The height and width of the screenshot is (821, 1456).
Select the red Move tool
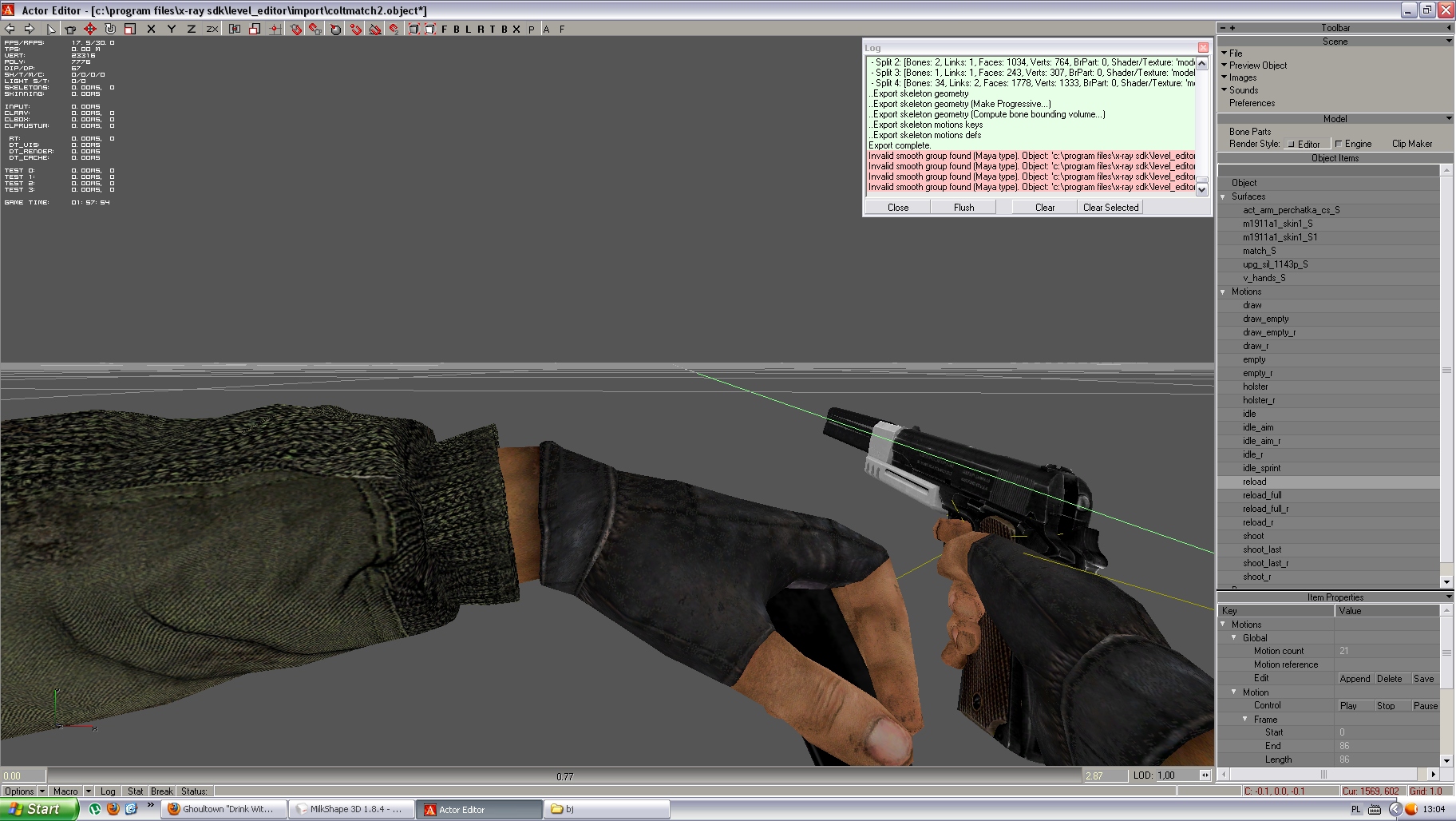90,29
